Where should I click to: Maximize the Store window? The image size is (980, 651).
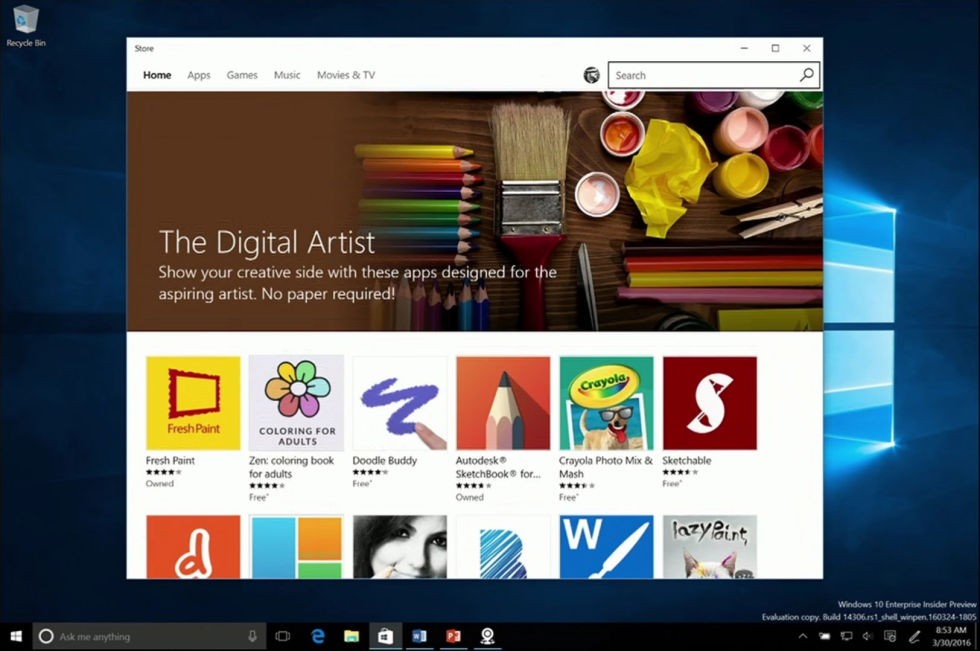tap(775, 48)
